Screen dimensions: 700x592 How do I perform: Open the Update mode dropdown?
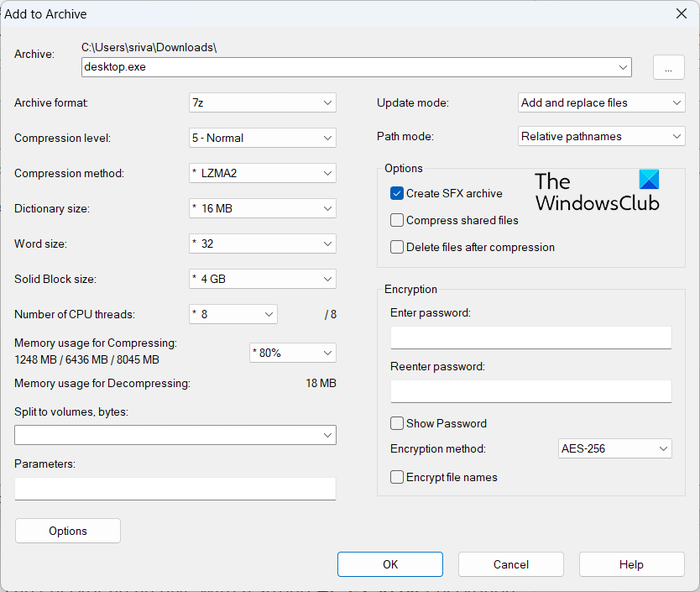601,102
